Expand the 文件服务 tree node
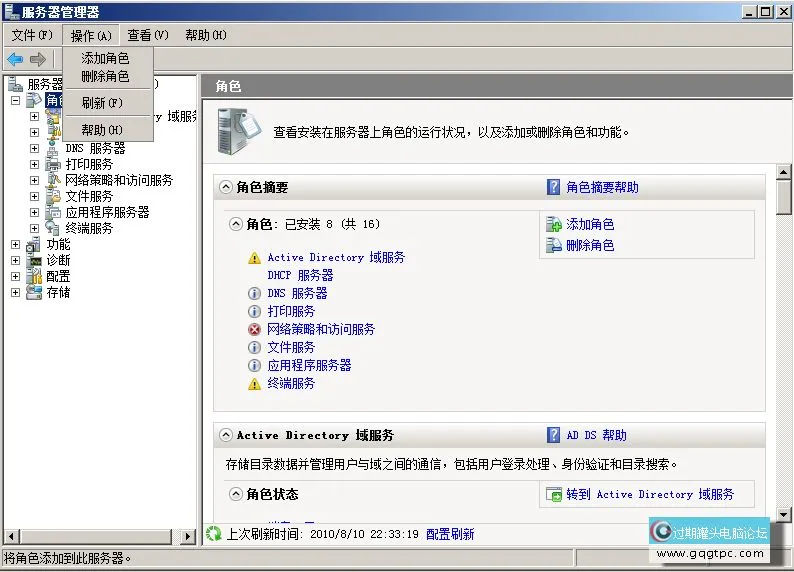This screenshot has height=572, width=794. click(34, 196)
